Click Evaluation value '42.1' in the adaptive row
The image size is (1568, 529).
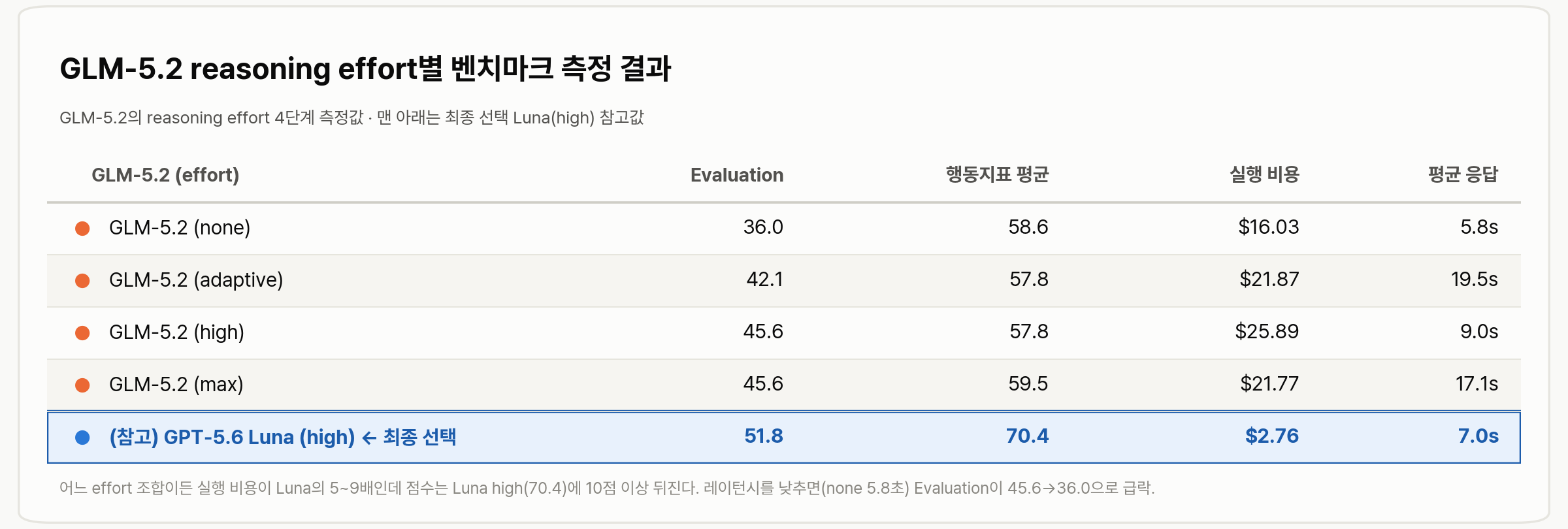click(x=765, y=280)
